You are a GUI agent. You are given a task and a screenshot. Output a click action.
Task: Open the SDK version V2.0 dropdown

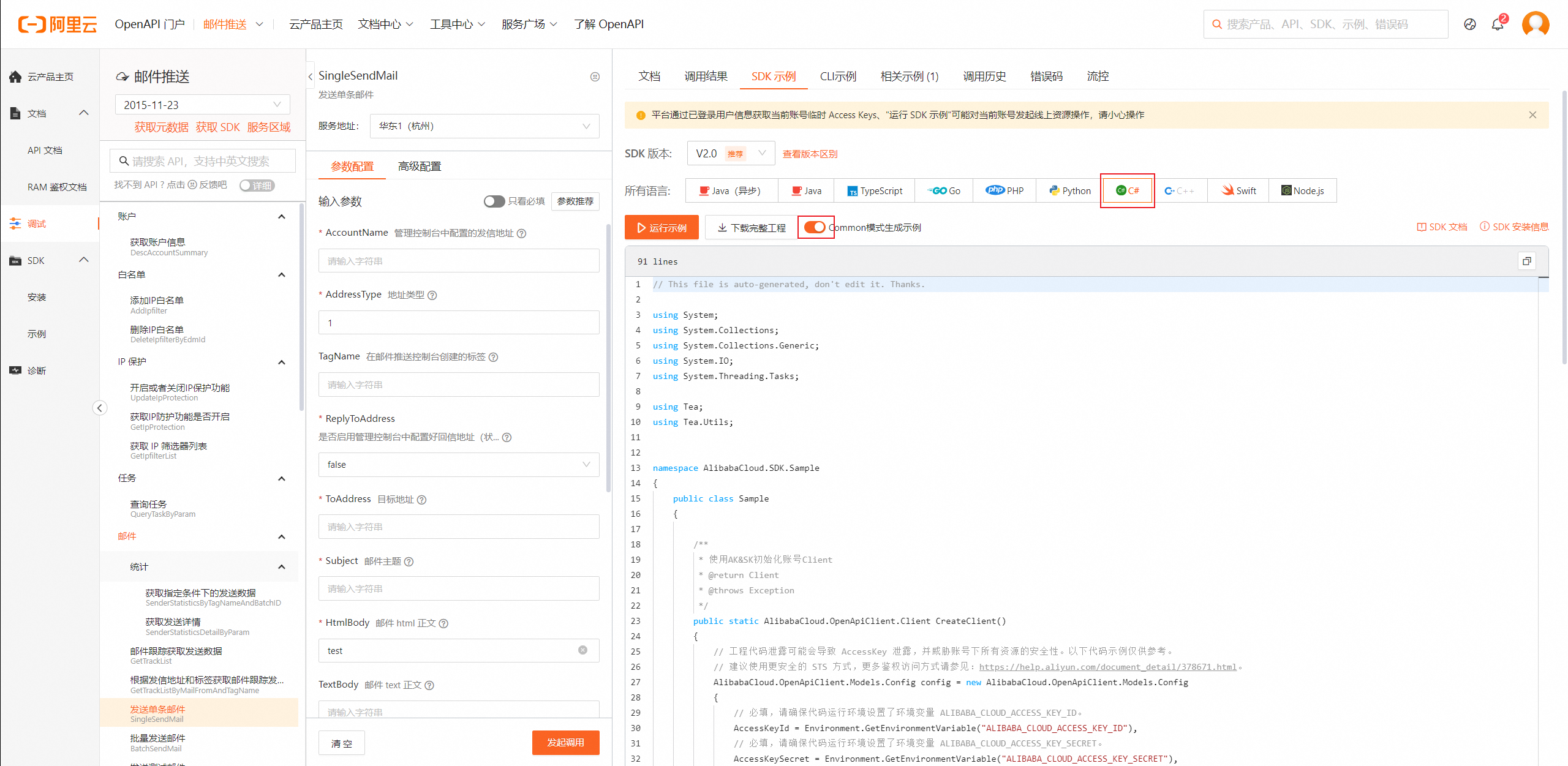tap(730, 154)
